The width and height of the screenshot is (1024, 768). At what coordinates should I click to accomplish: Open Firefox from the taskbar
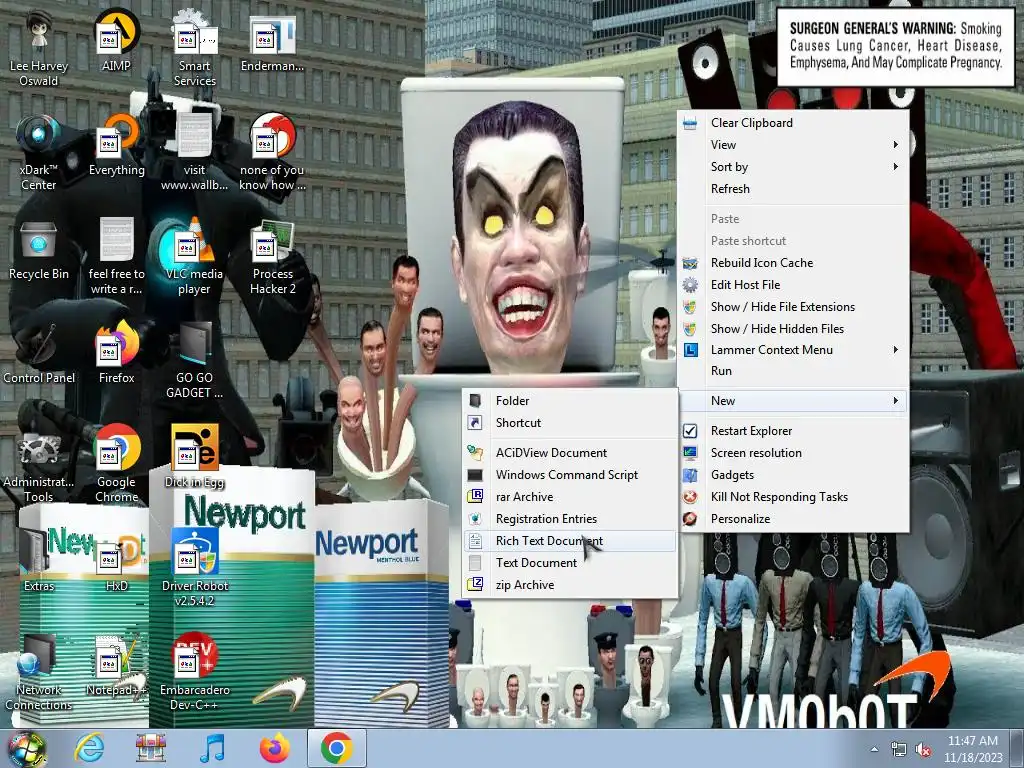pos(275,749)
